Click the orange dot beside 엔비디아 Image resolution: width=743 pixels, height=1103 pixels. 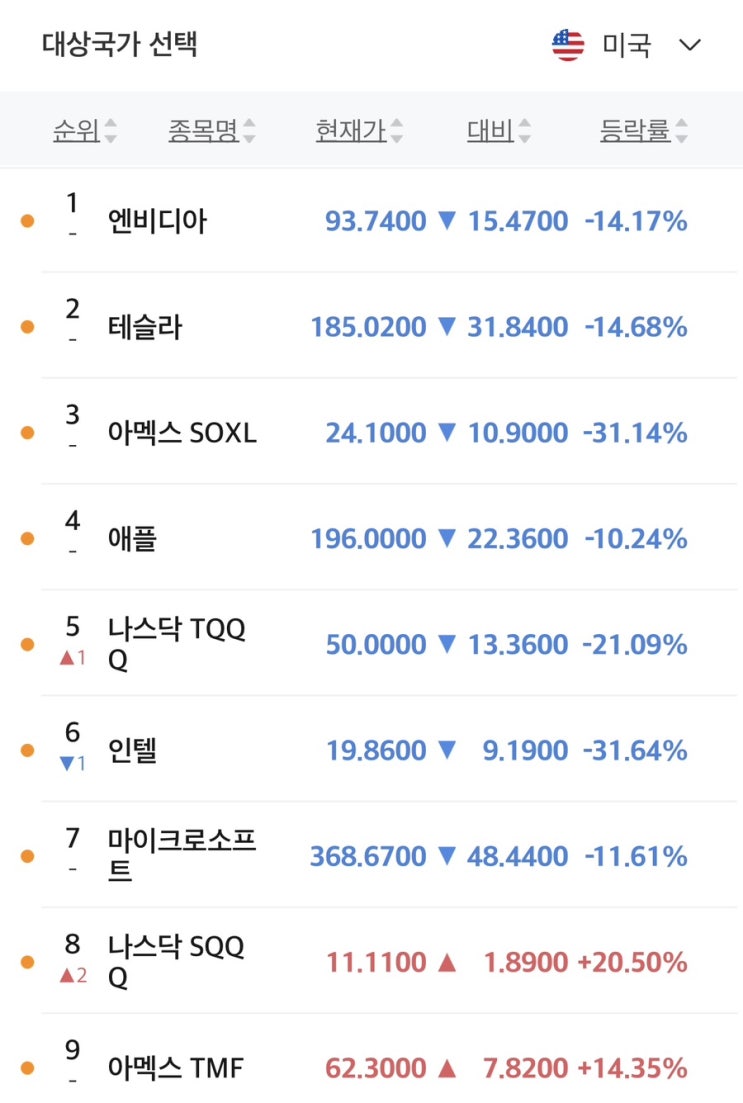coord(27,221)
